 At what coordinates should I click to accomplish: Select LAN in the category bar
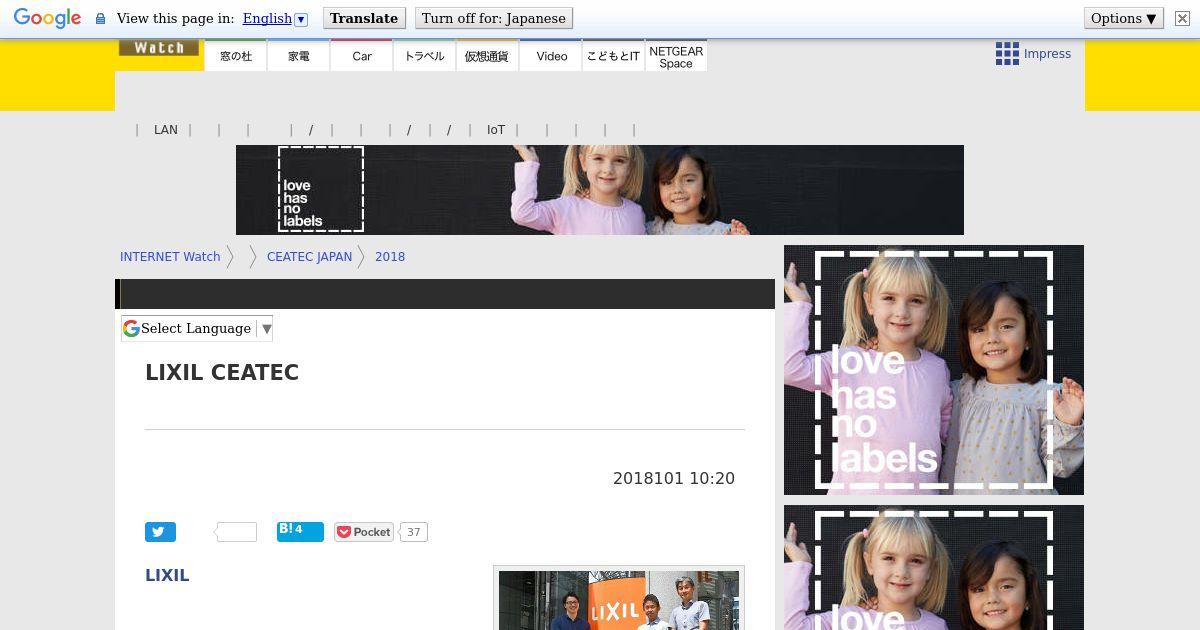(166, 130)
